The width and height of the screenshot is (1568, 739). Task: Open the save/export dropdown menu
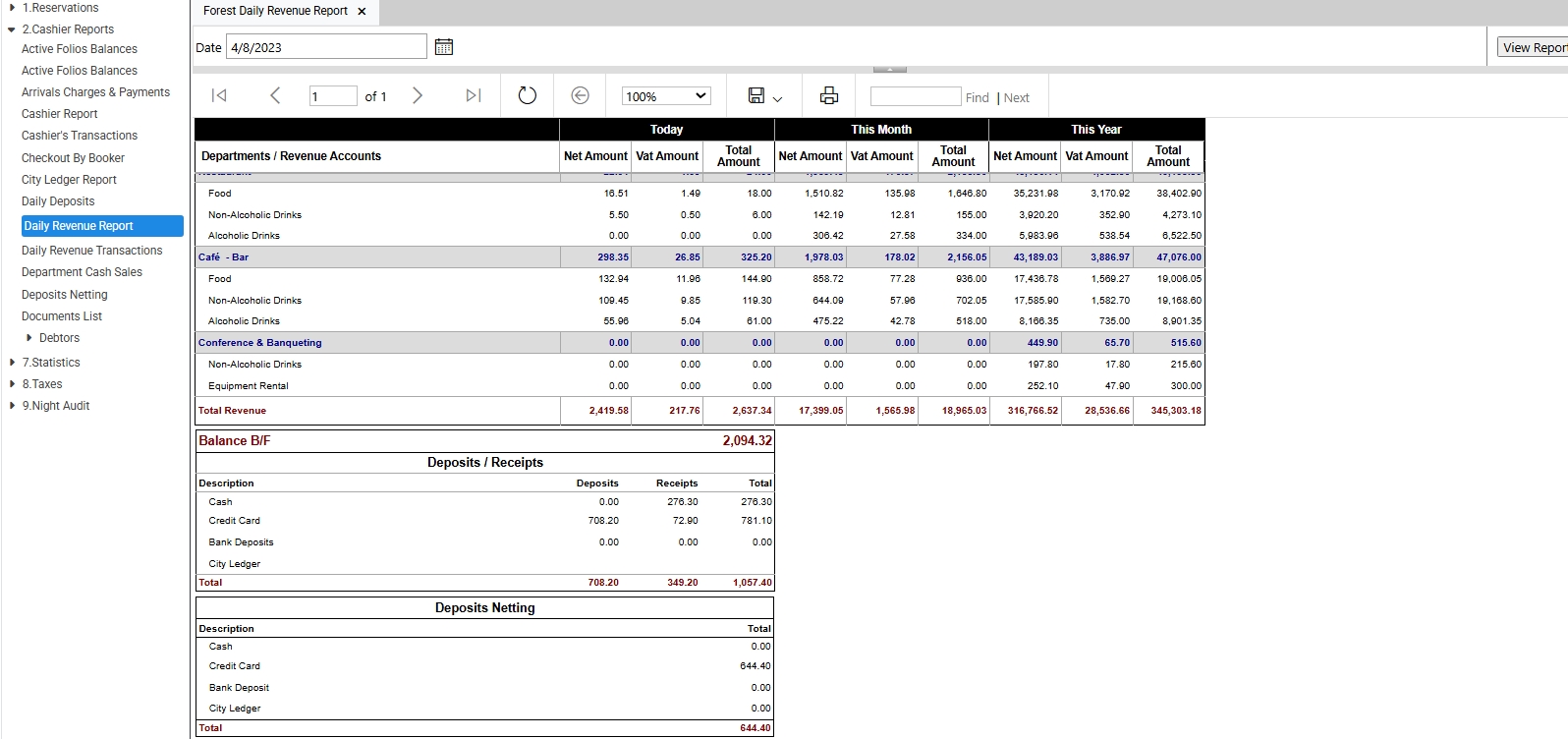pos(765,95)
